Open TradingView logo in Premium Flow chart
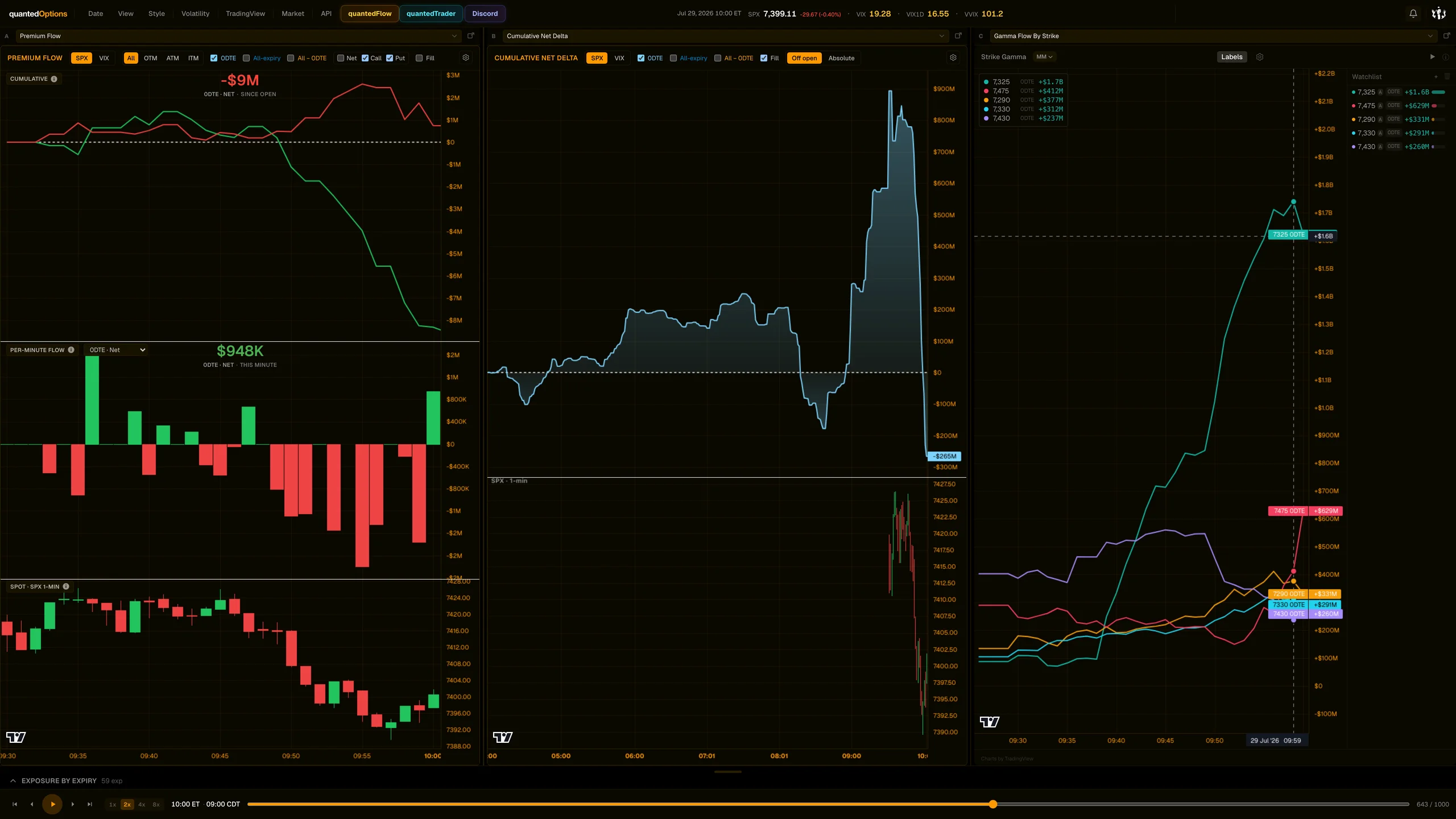The width and height of the screenshot is (1456, 819). click(x=16, y=737)
